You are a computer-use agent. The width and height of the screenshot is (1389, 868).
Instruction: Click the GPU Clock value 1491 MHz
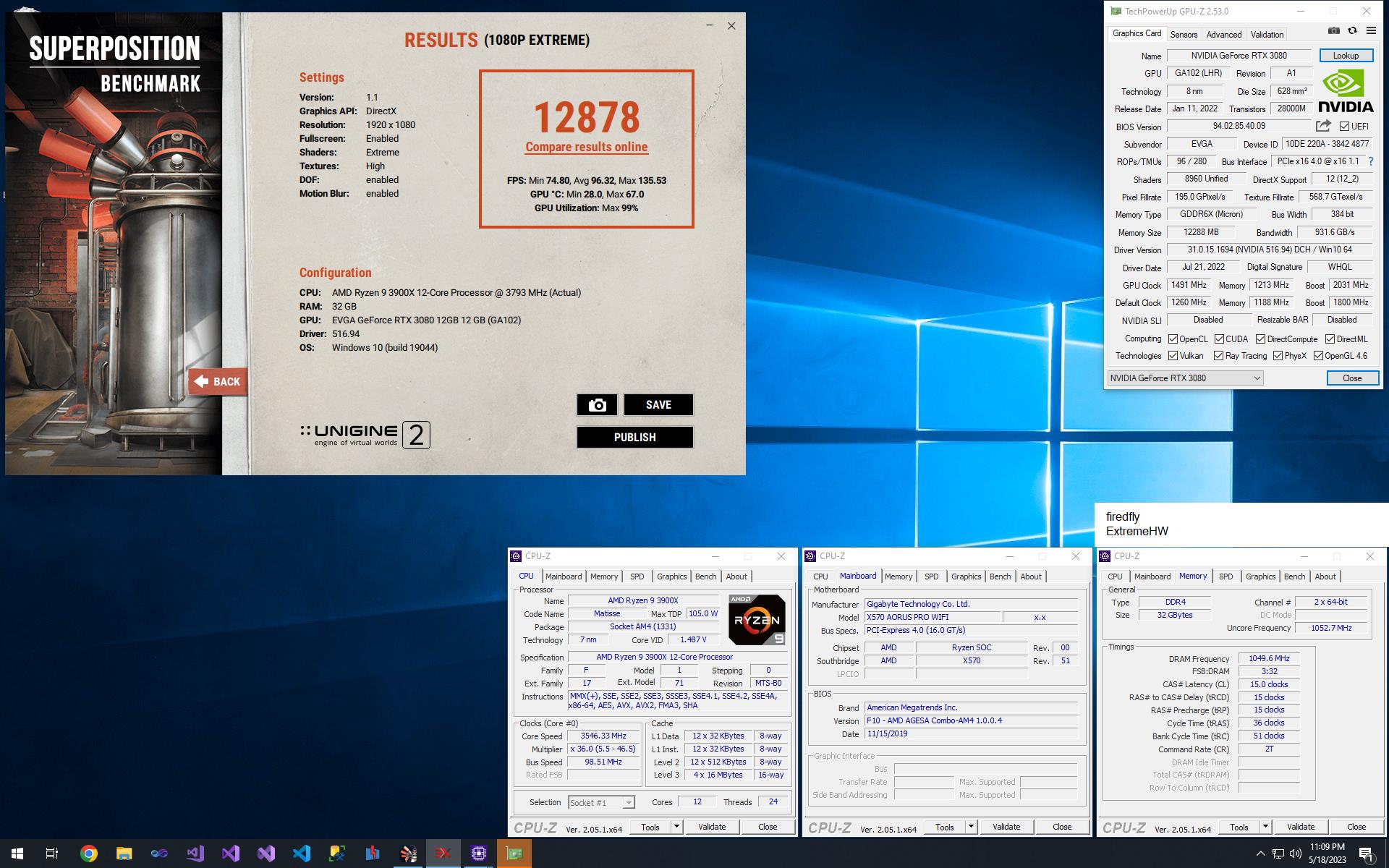click(x=1189, y=285)
